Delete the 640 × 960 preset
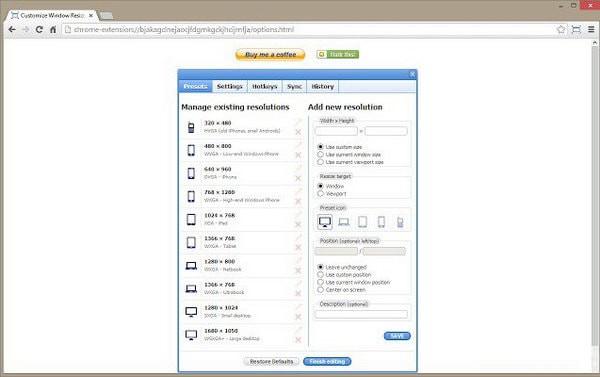This screenshot has height=377, width=600. 298,178
